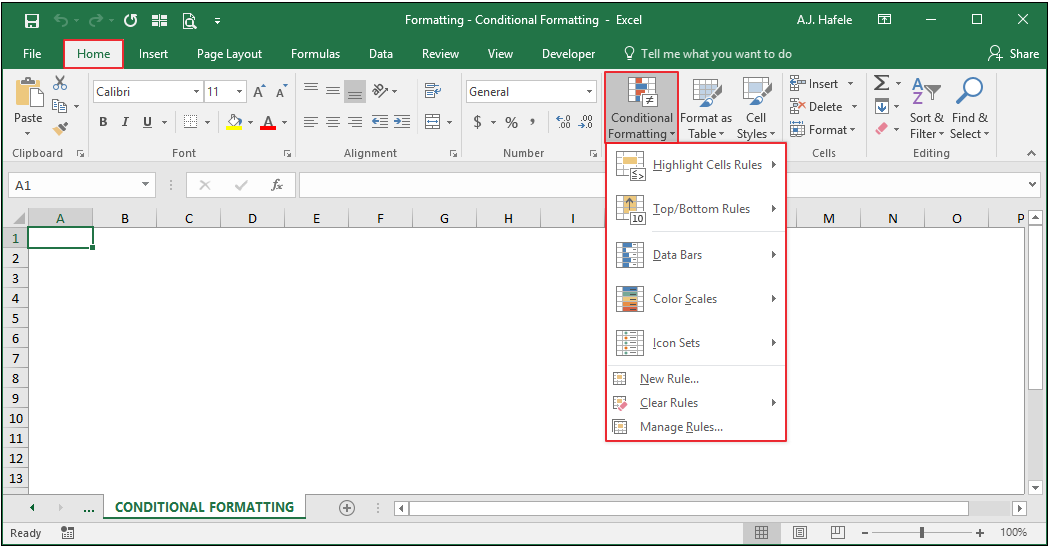Expand the formula bar with the chevron
1049x547 pixels.
(x=1033, y=185)
